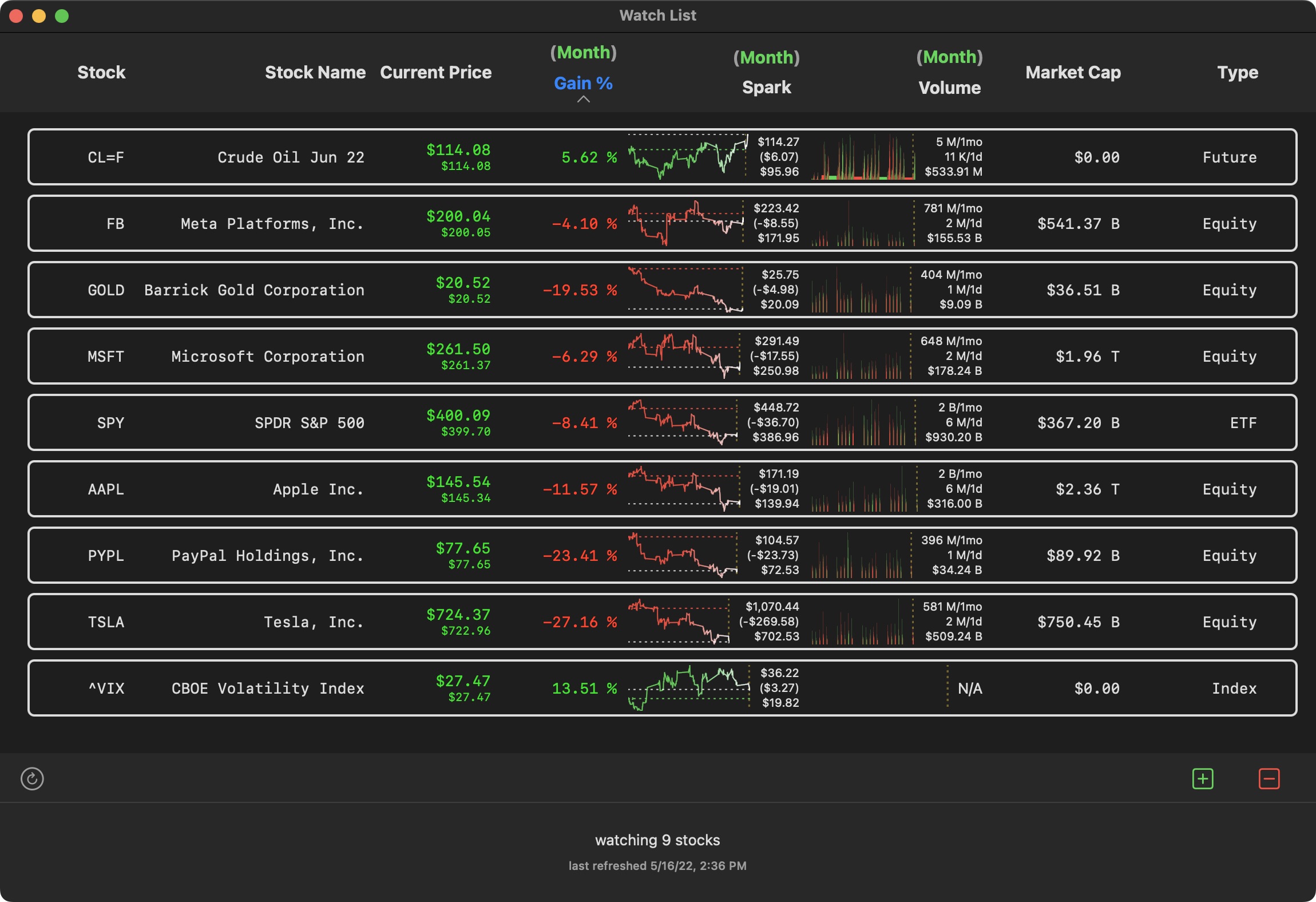The width and height of the screenshot is (1316, 902).
Task: Click the $200.04 current price
Action: pos(458,216)
